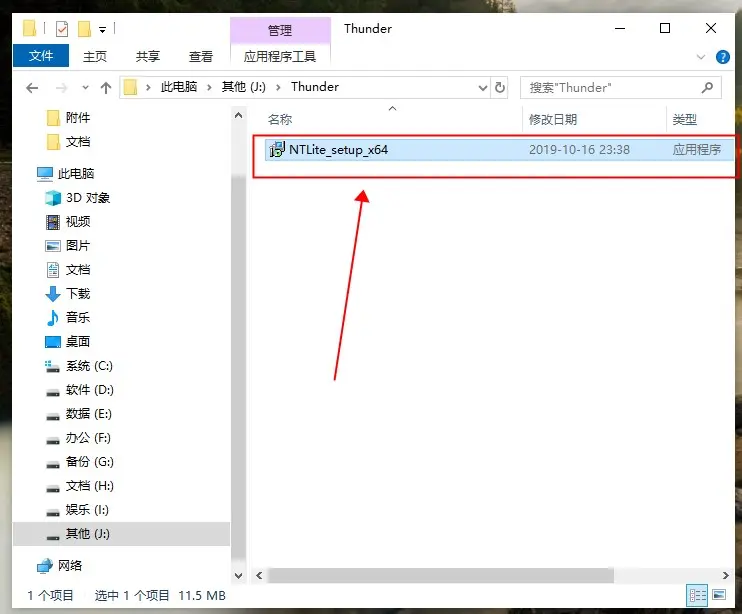Click the horizontal scrollbar right arrow
Viewport: 742px width, 614px height.
click(725, 576)
